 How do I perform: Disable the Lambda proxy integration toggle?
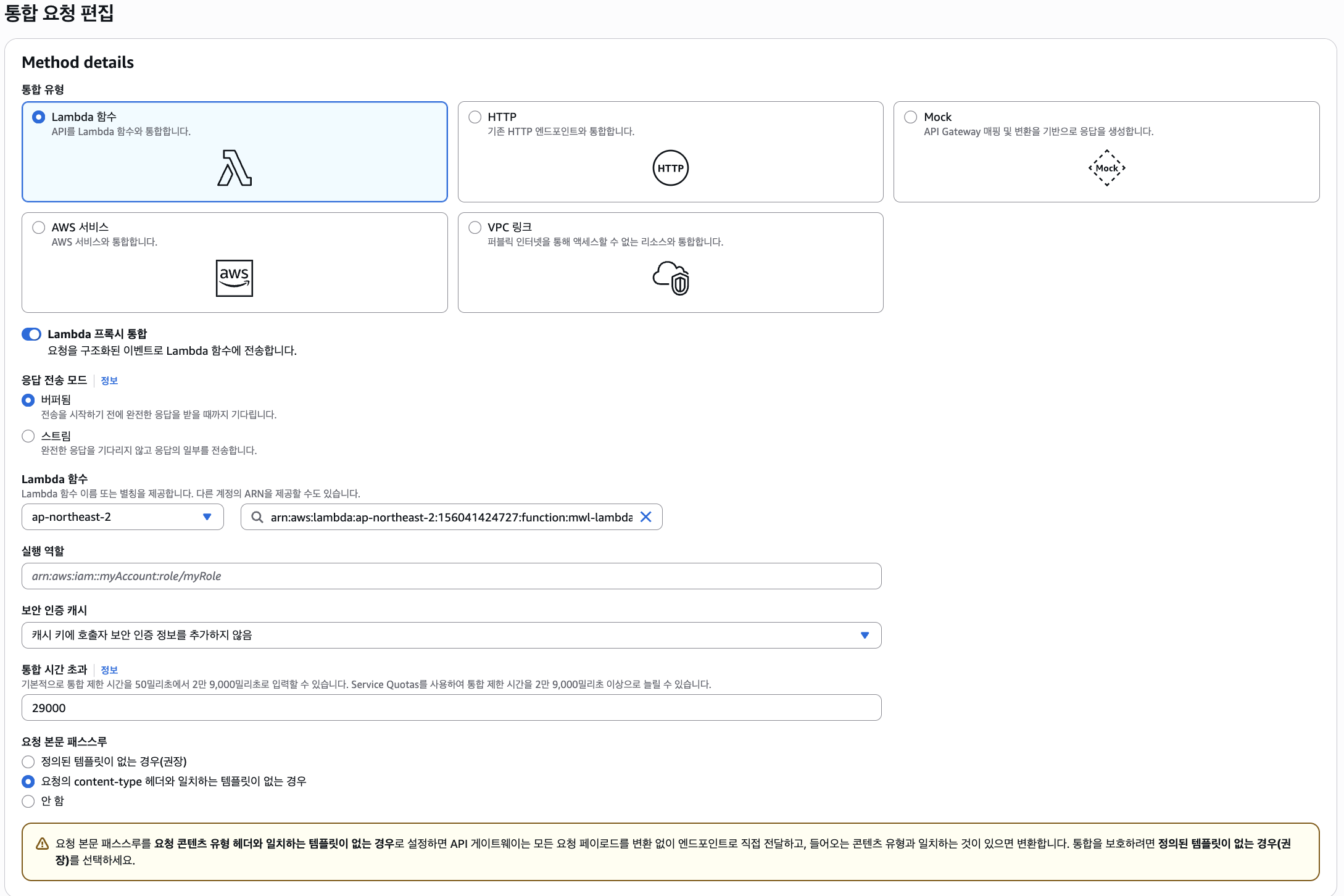tap(31, 334)
